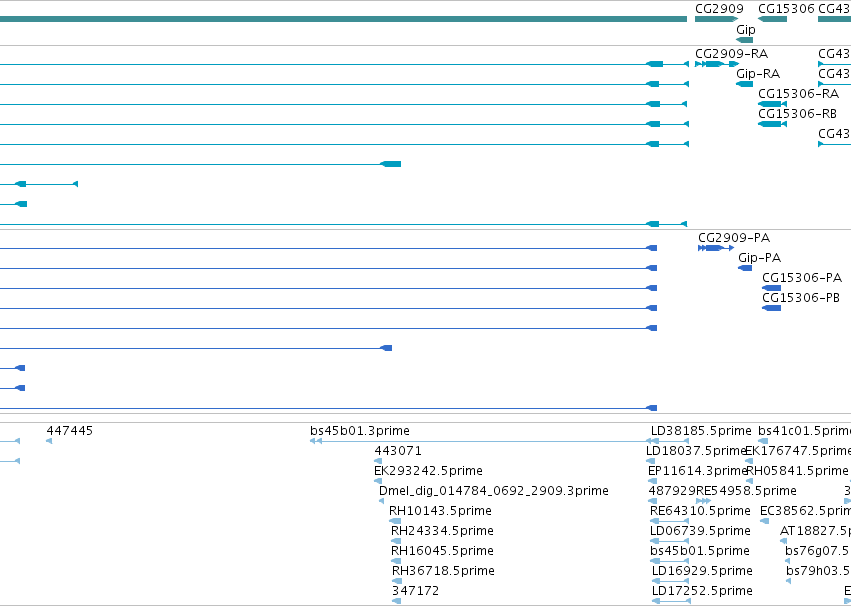Select EST feature 487929
The image size is (851, 606).
(672, 491)
